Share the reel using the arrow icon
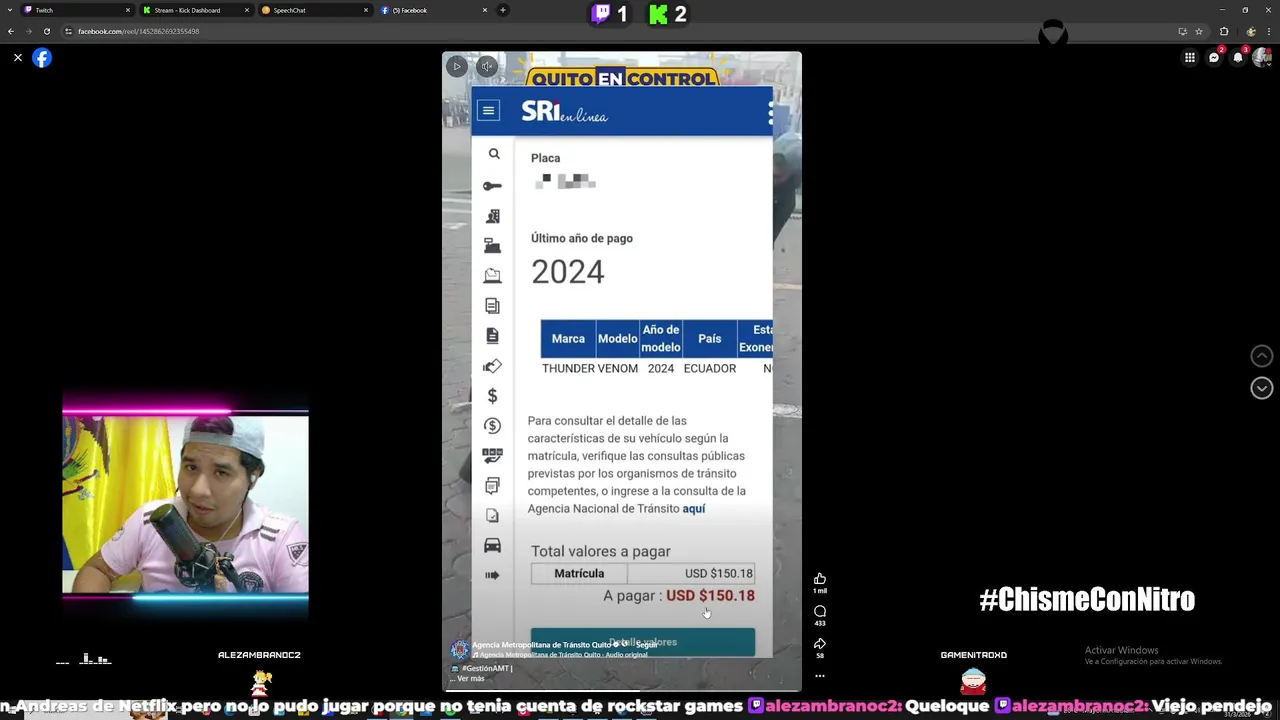The image size is (1280, 720). [820, 643]
